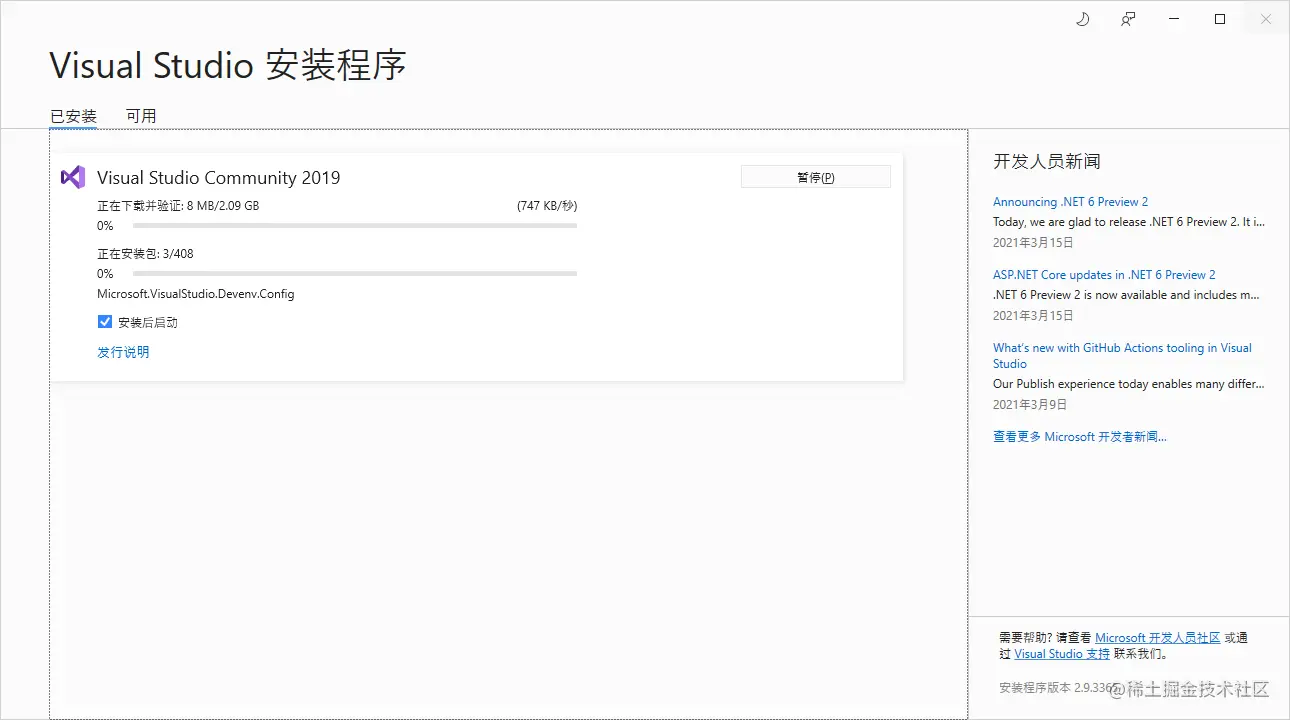Open GitHub Actions tooling news link
1290x720 pixels.
[x=1122, y=356]
